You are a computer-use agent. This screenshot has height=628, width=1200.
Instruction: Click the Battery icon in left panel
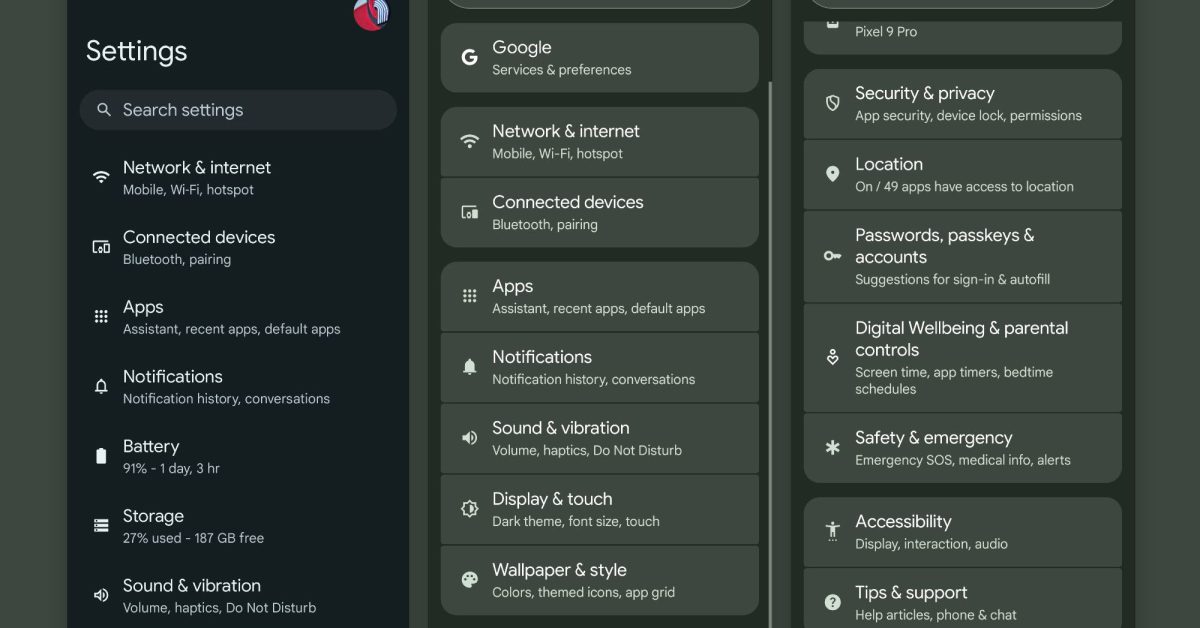101,456
